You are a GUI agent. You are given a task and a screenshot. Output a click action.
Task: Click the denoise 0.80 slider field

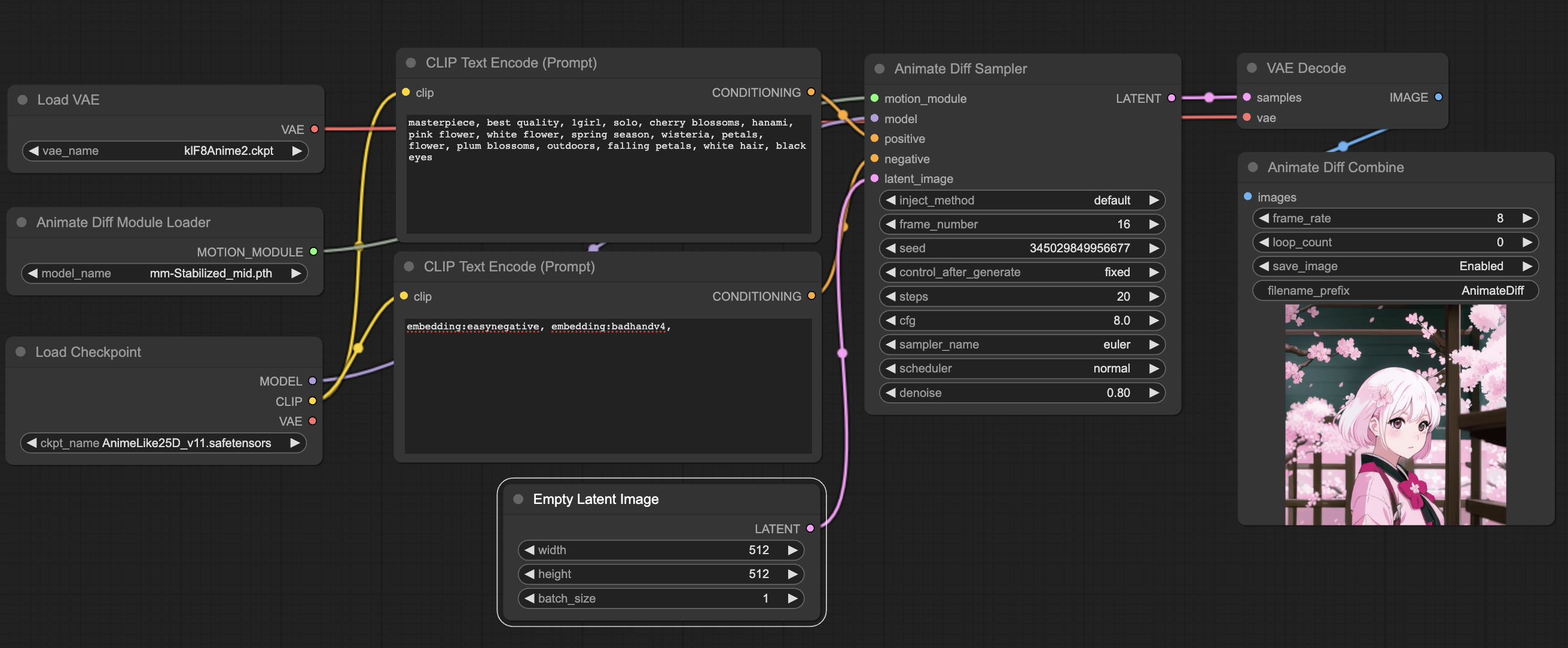[x=1021, y=393]
